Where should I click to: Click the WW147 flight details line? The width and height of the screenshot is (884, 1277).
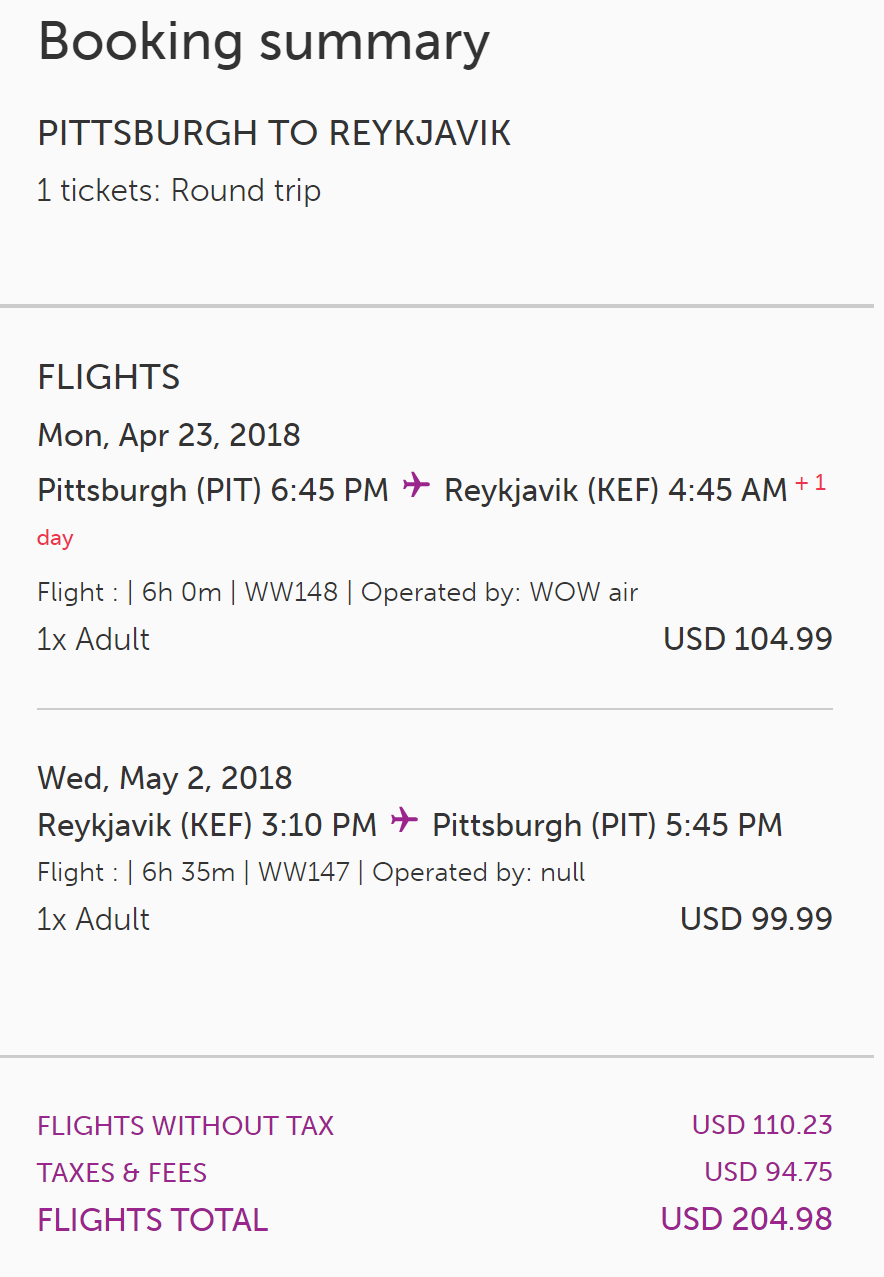[x=311, y=872]
